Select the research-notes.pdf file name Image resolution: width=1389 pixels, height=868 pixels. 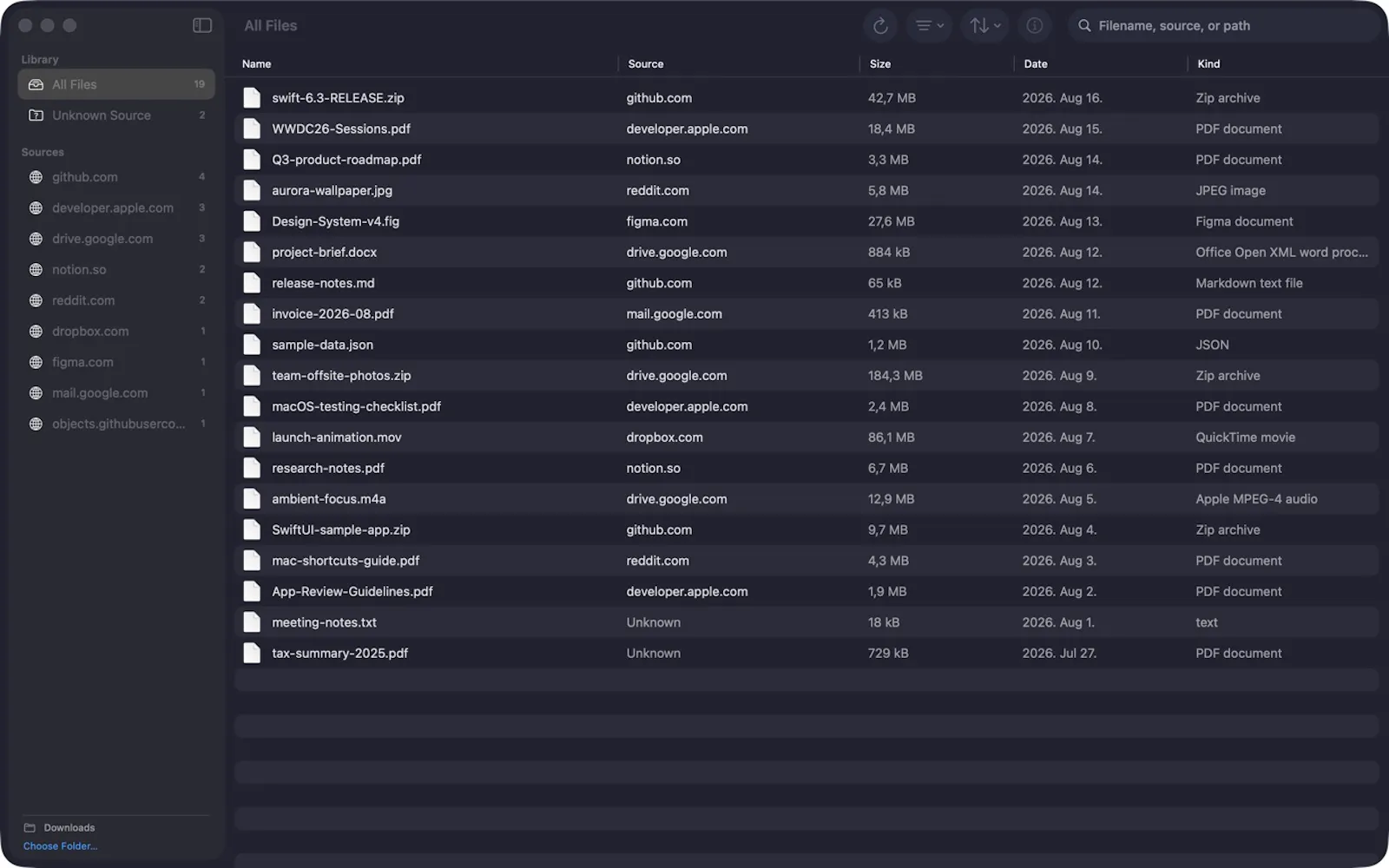click(328, 468)
